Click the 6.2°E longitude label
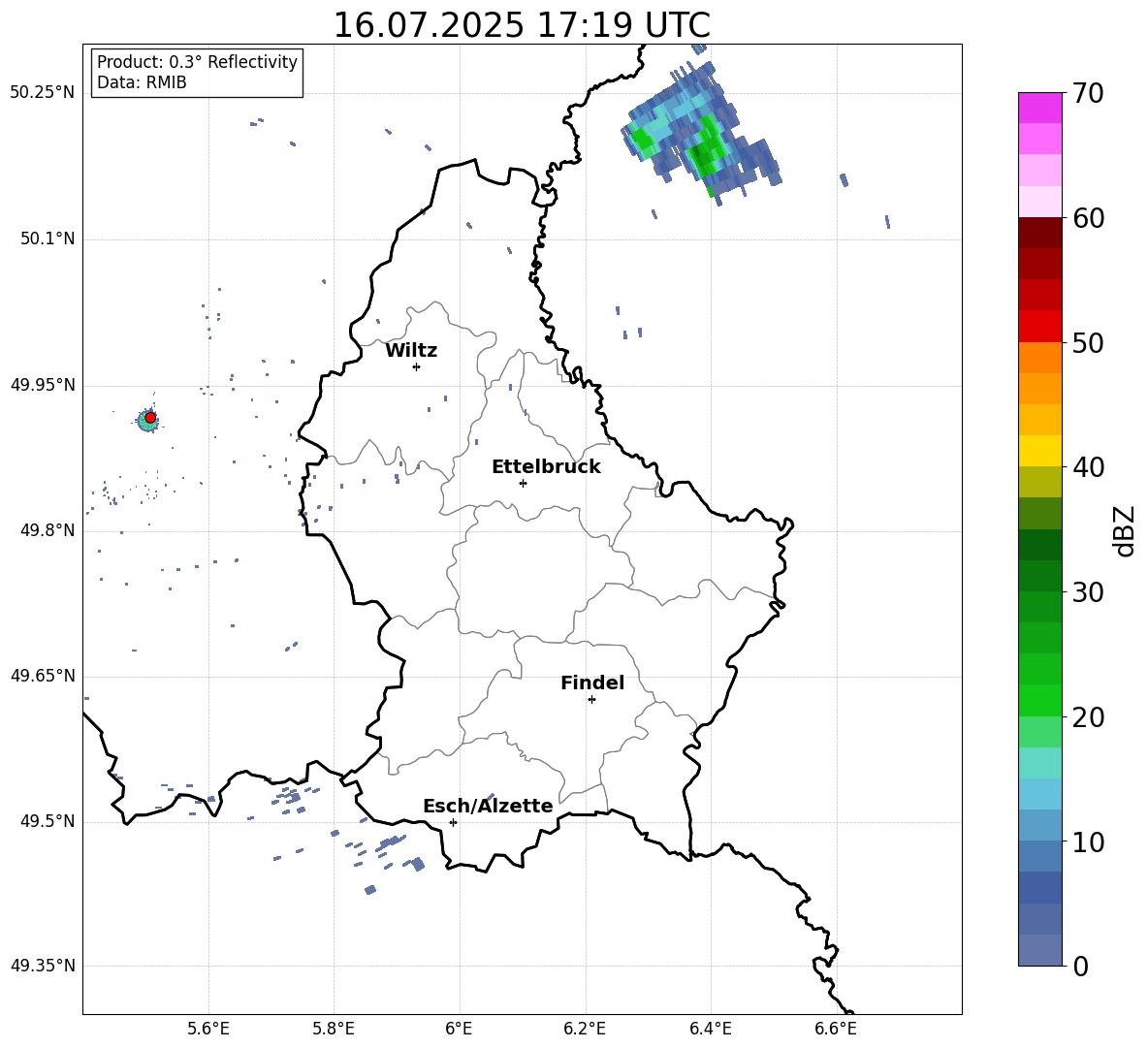 click(x=585, y=1029)
